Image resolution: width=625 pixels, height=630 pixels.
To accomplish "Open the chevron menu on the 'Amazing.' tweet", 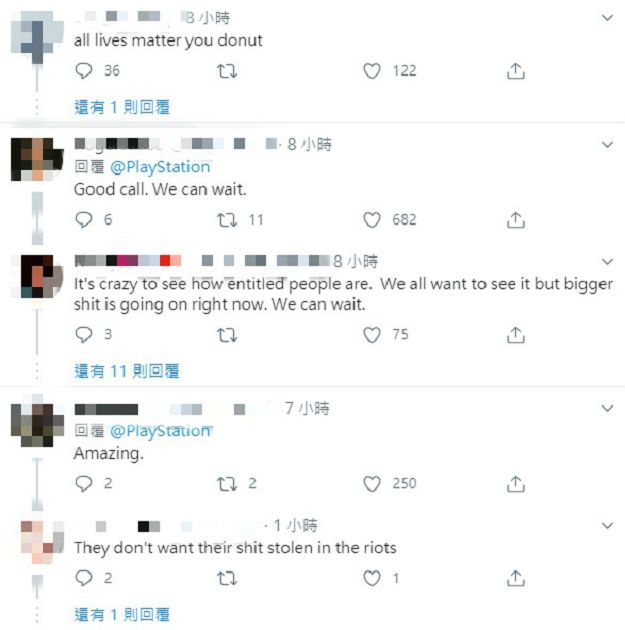I will (607, 409).
